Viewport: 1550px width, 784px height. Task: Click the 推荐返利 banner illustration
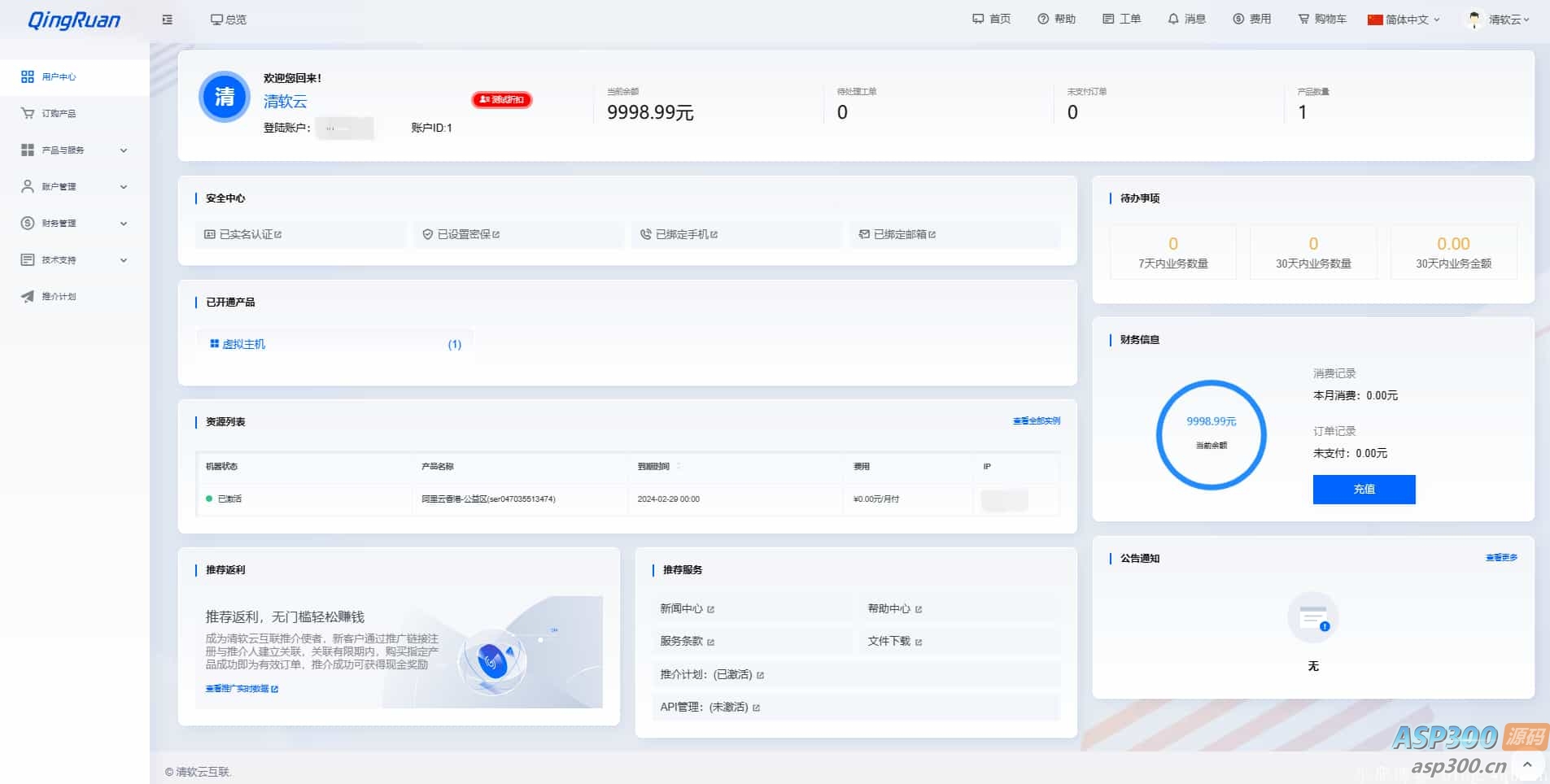492,652
